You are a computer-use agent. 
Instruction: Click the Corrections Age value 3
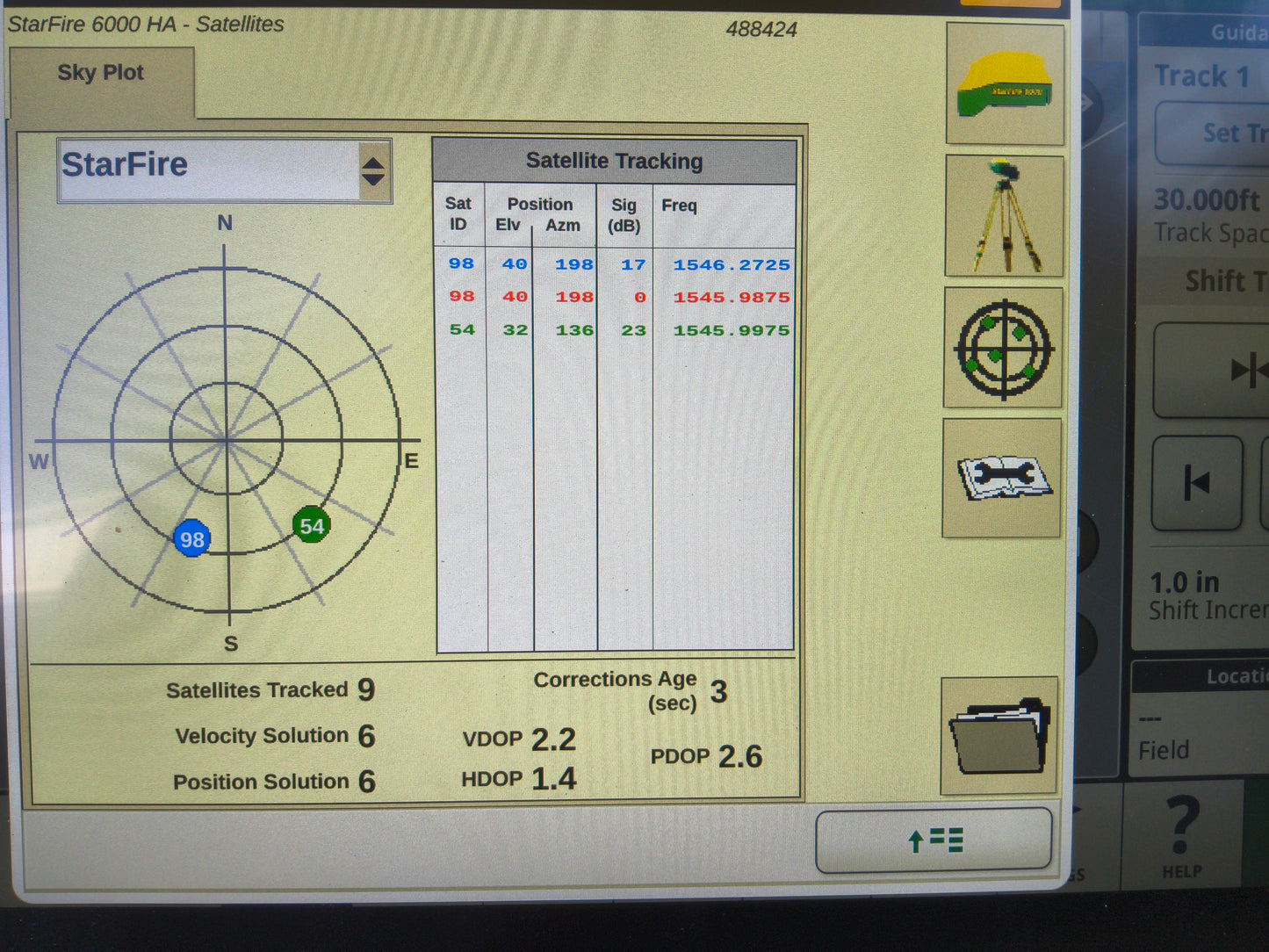coord(718,692)
